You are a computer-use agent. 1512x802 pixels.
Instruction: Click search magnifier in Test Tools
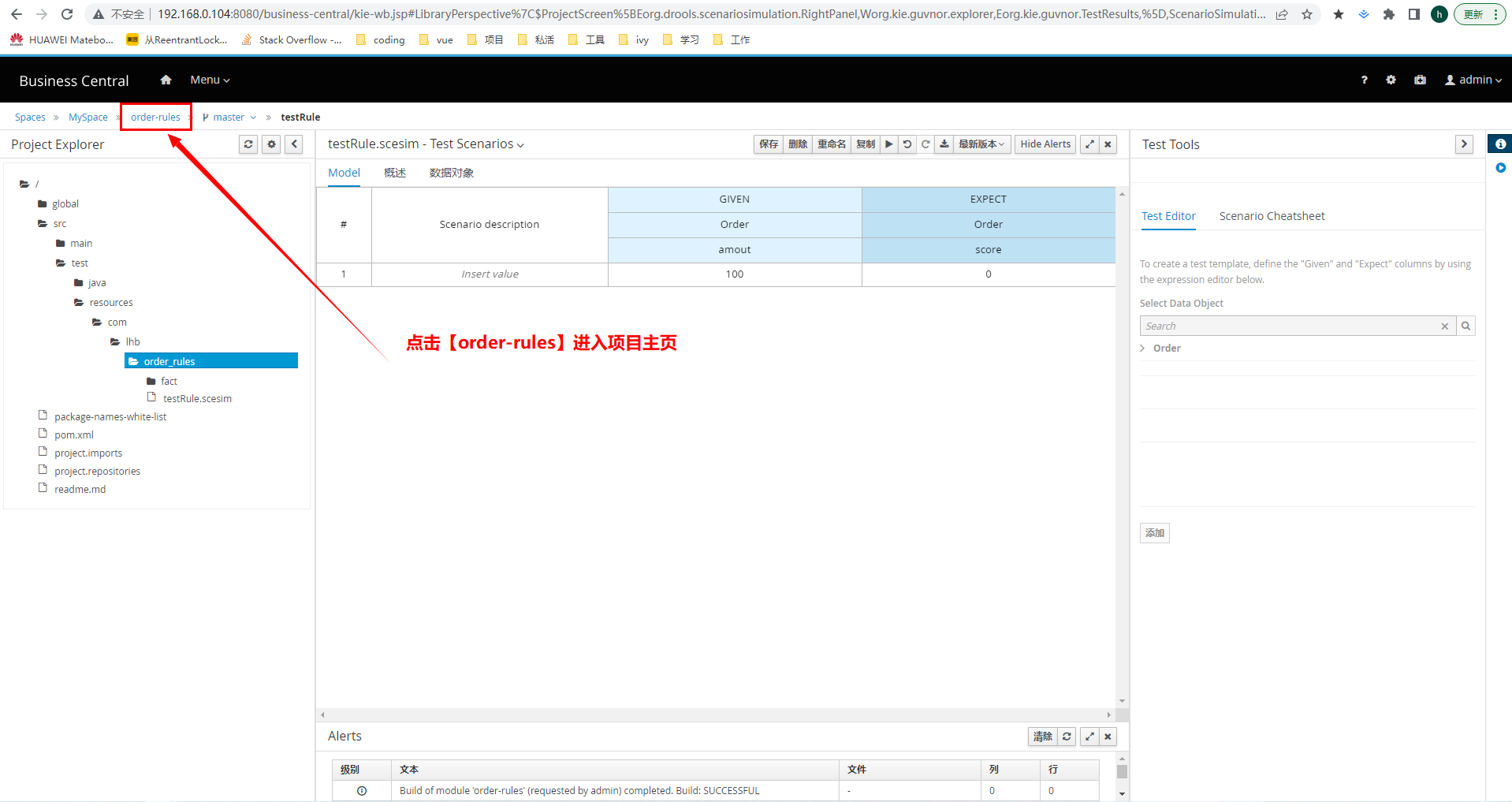[1465, 326]
